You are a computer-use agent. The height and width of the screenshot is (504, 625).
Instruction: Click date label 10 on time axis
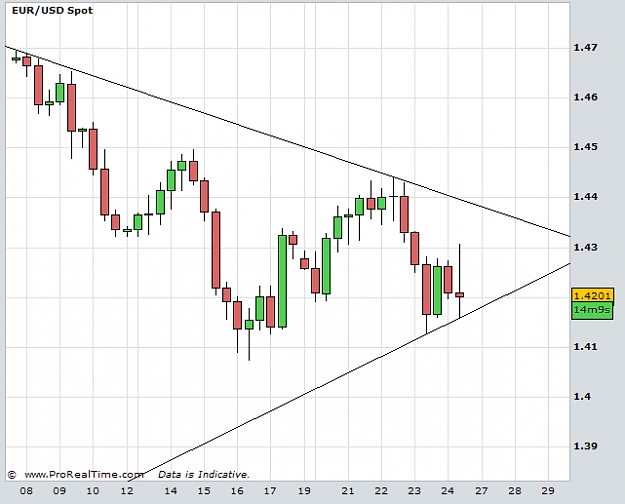(x=92, y=490)
